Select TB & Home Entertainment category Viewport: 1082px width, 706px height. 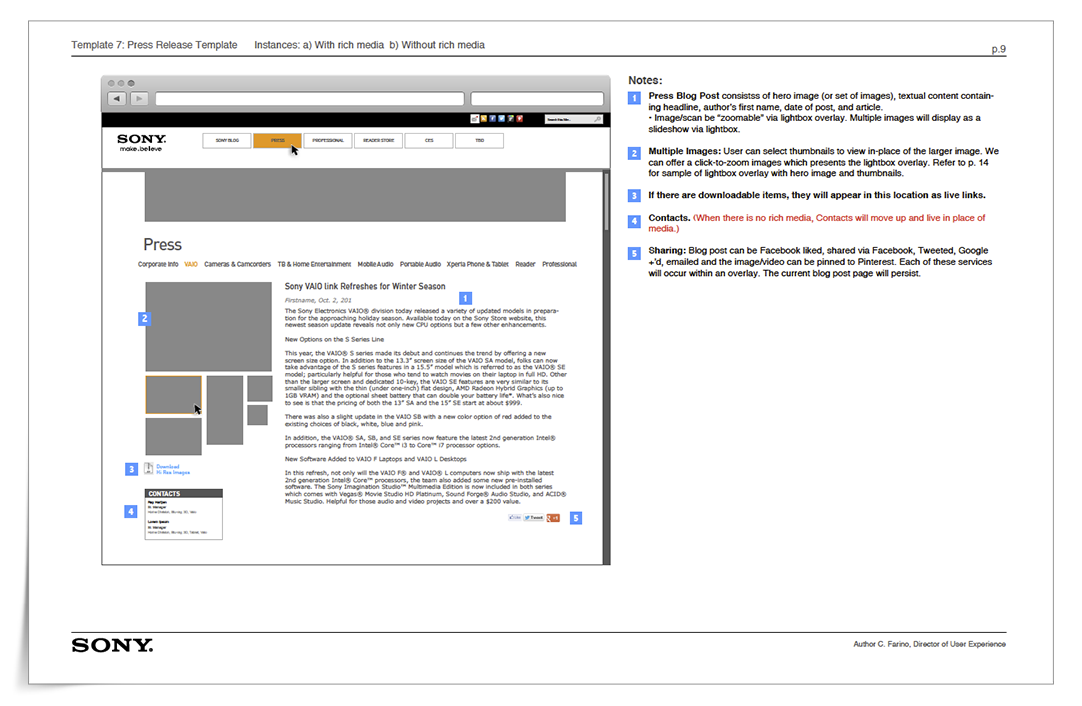[314, 264]
